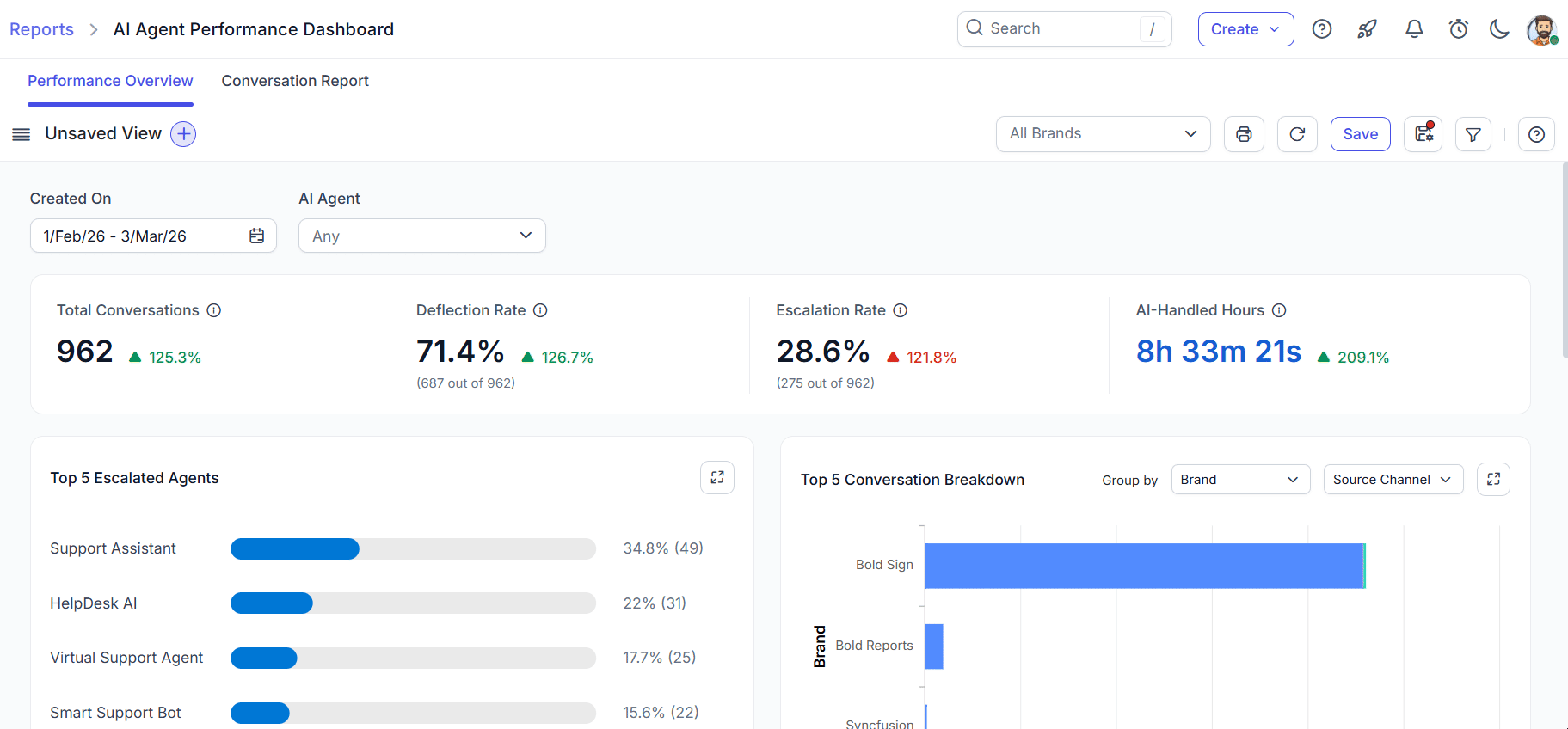Screen dimensions: 1568x729
Task: Click the 28.6% escalation rate value
Action: pyautogui.click(x=823, y=352)
